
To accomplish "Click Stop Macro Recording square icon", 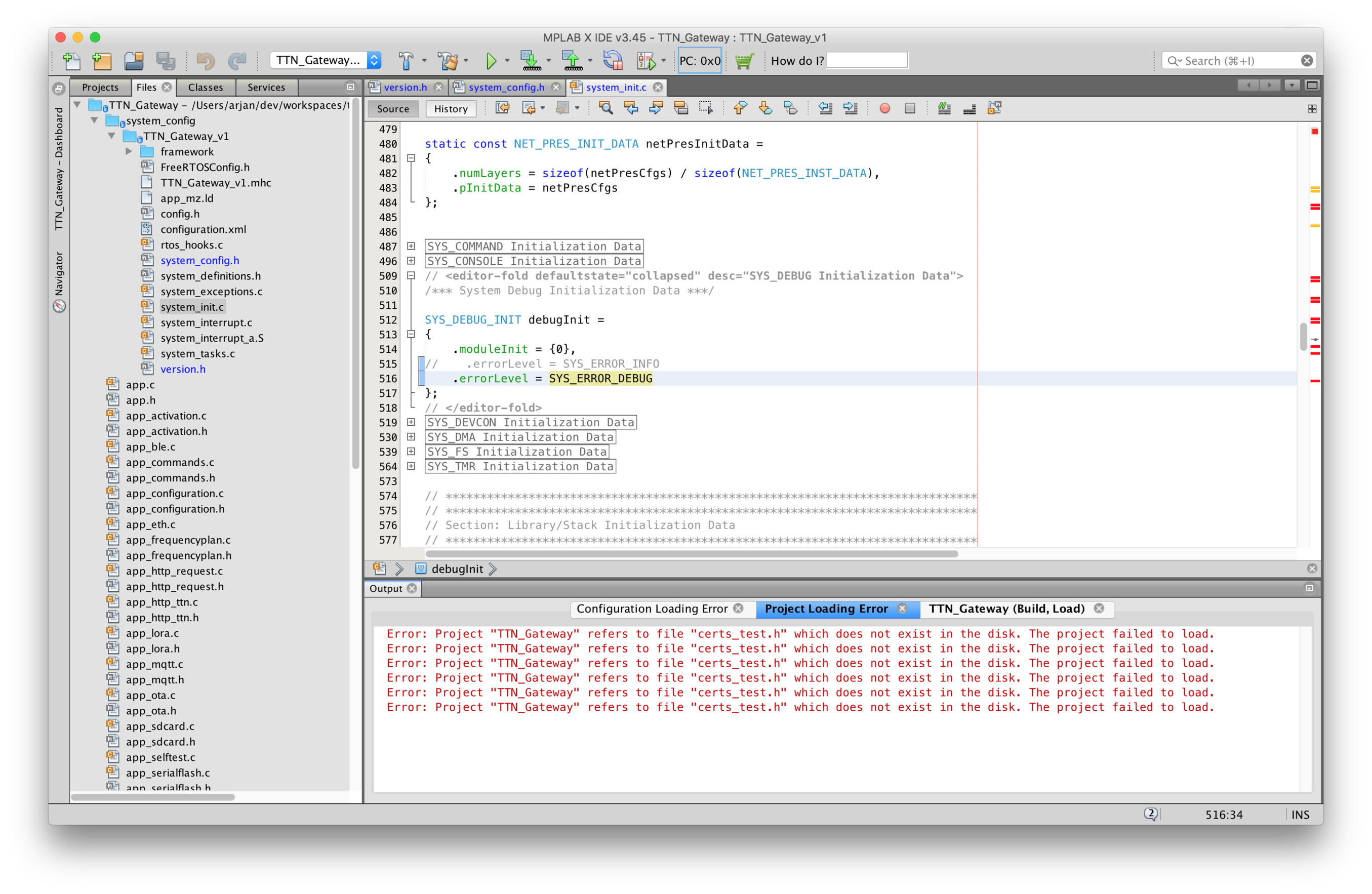I will click(910, 108).
